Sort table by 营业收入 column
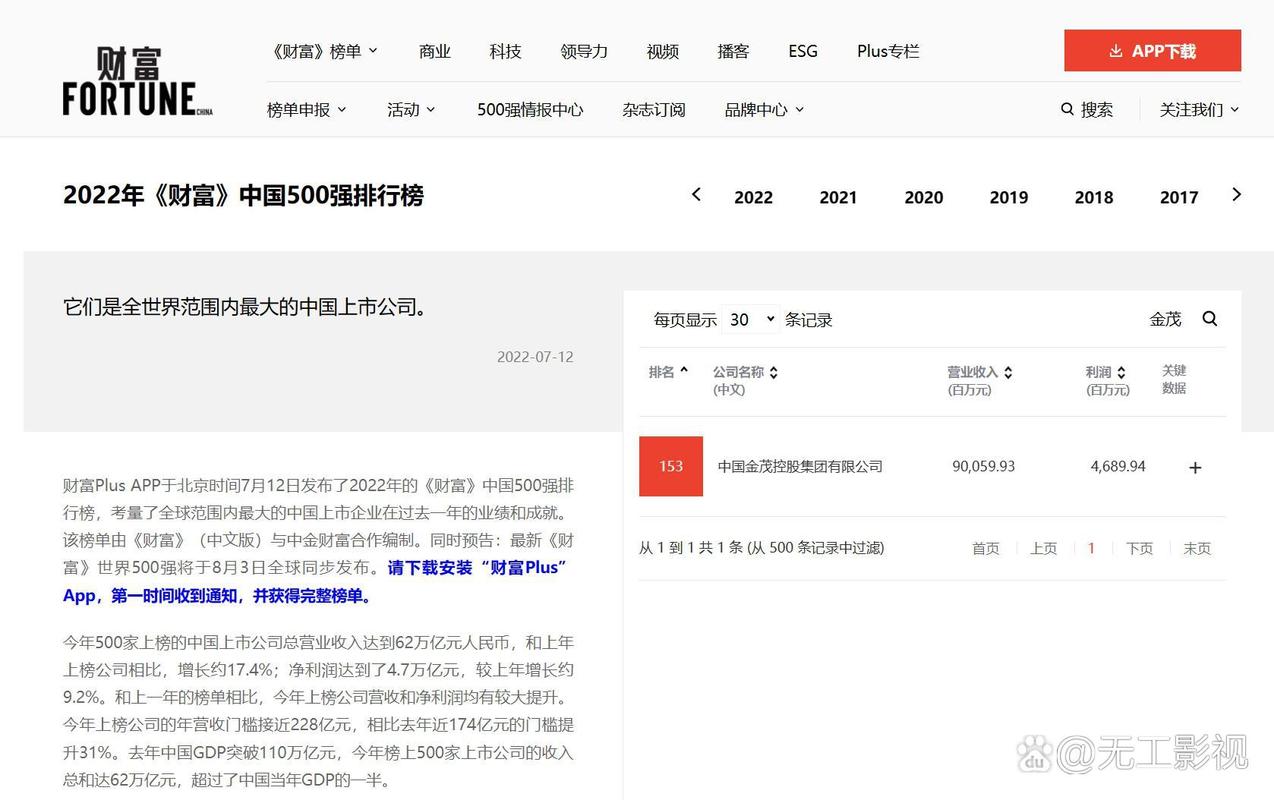This screenshot has height=800, width=1274. 1008,372
